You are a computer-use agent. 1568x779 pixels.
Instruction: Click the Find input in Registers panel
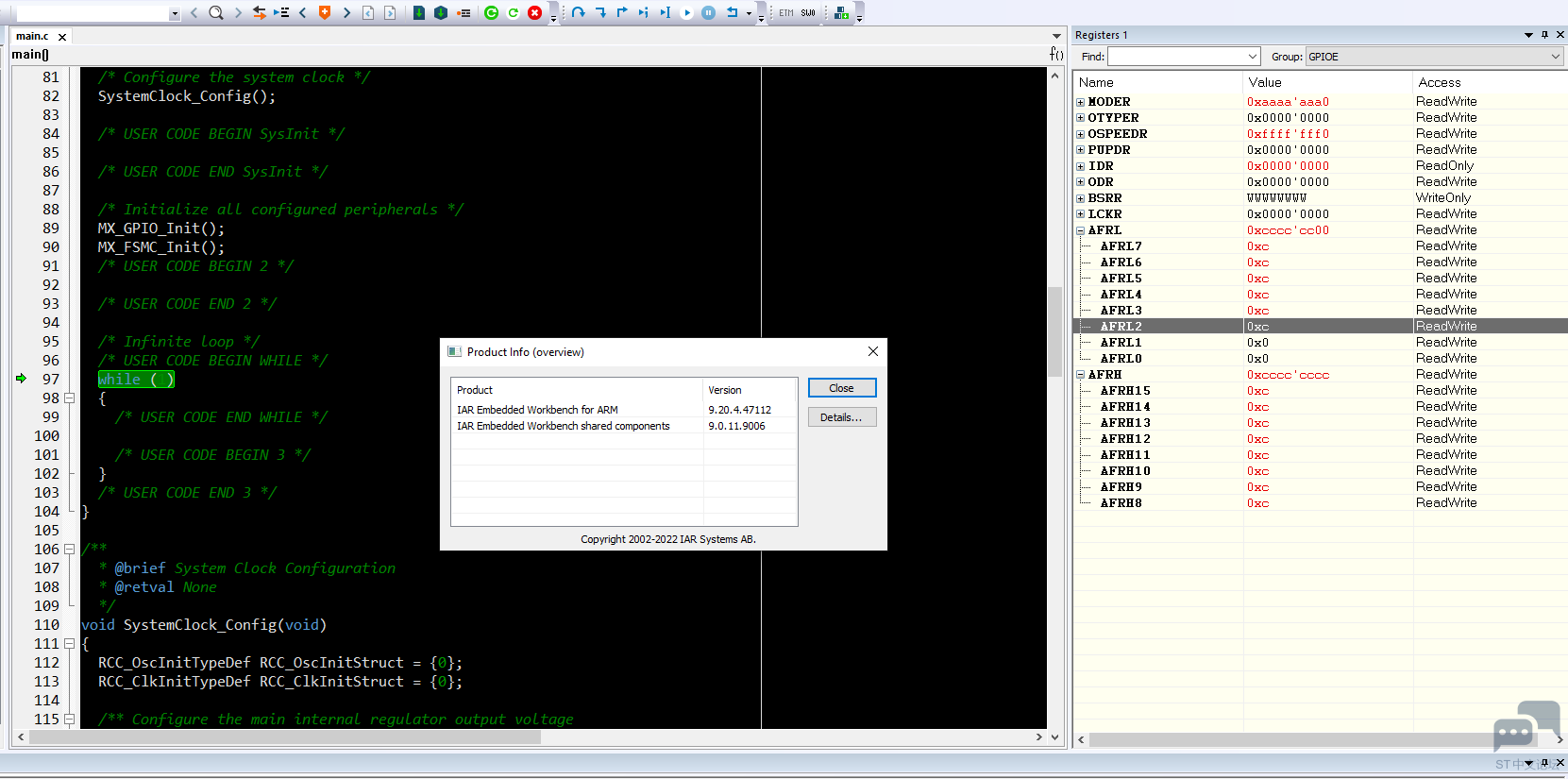click(x=1176, y=57)
